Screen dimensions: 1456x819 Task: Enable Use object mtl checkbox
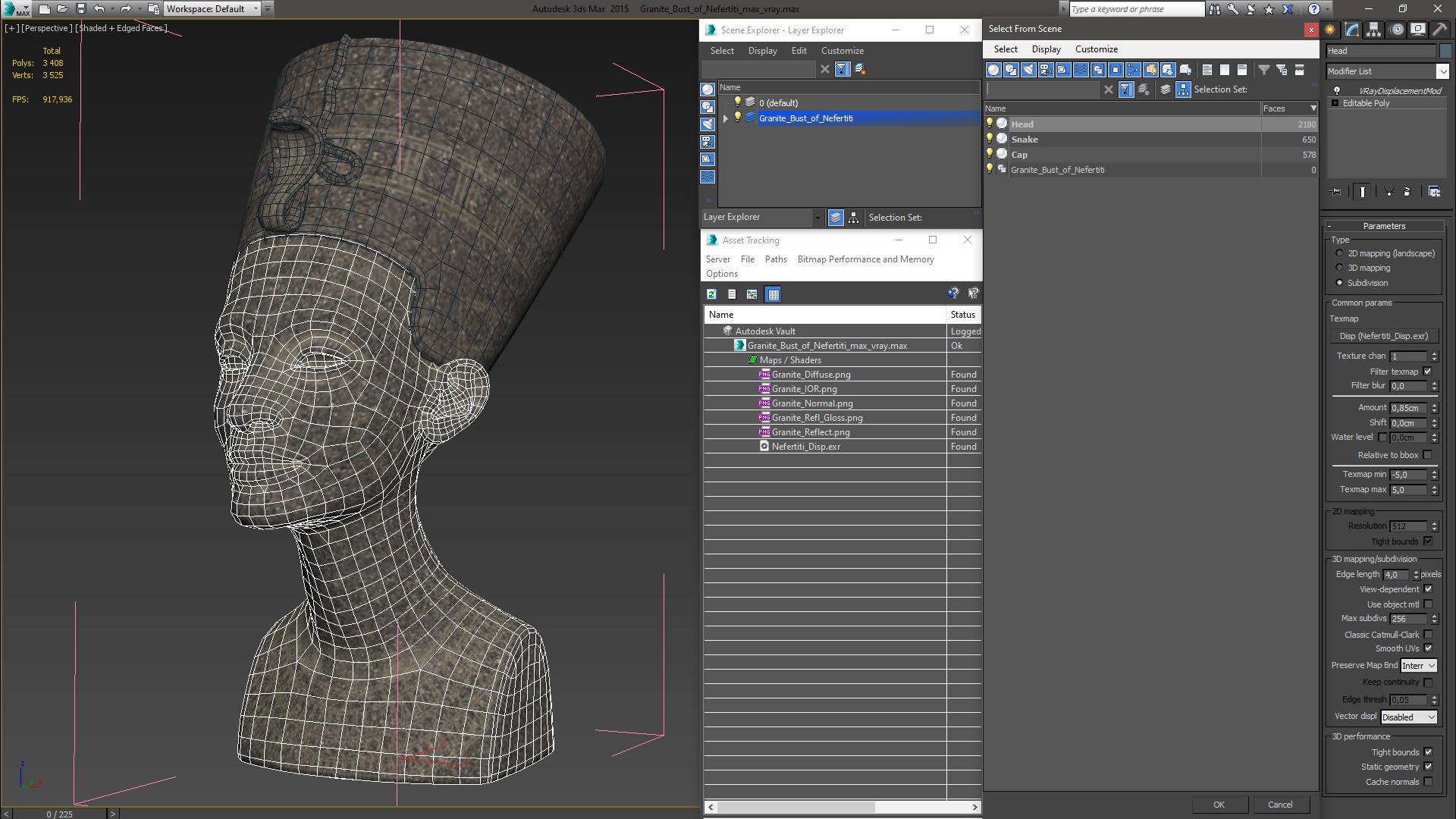pyautogui.click(x=1428, y=604)
